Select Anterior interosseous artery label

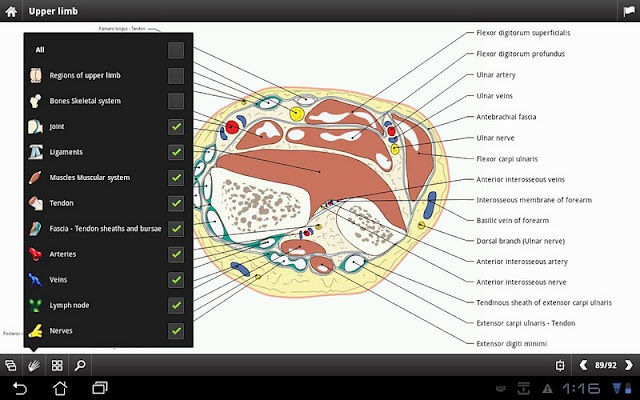tap(522, 261)
